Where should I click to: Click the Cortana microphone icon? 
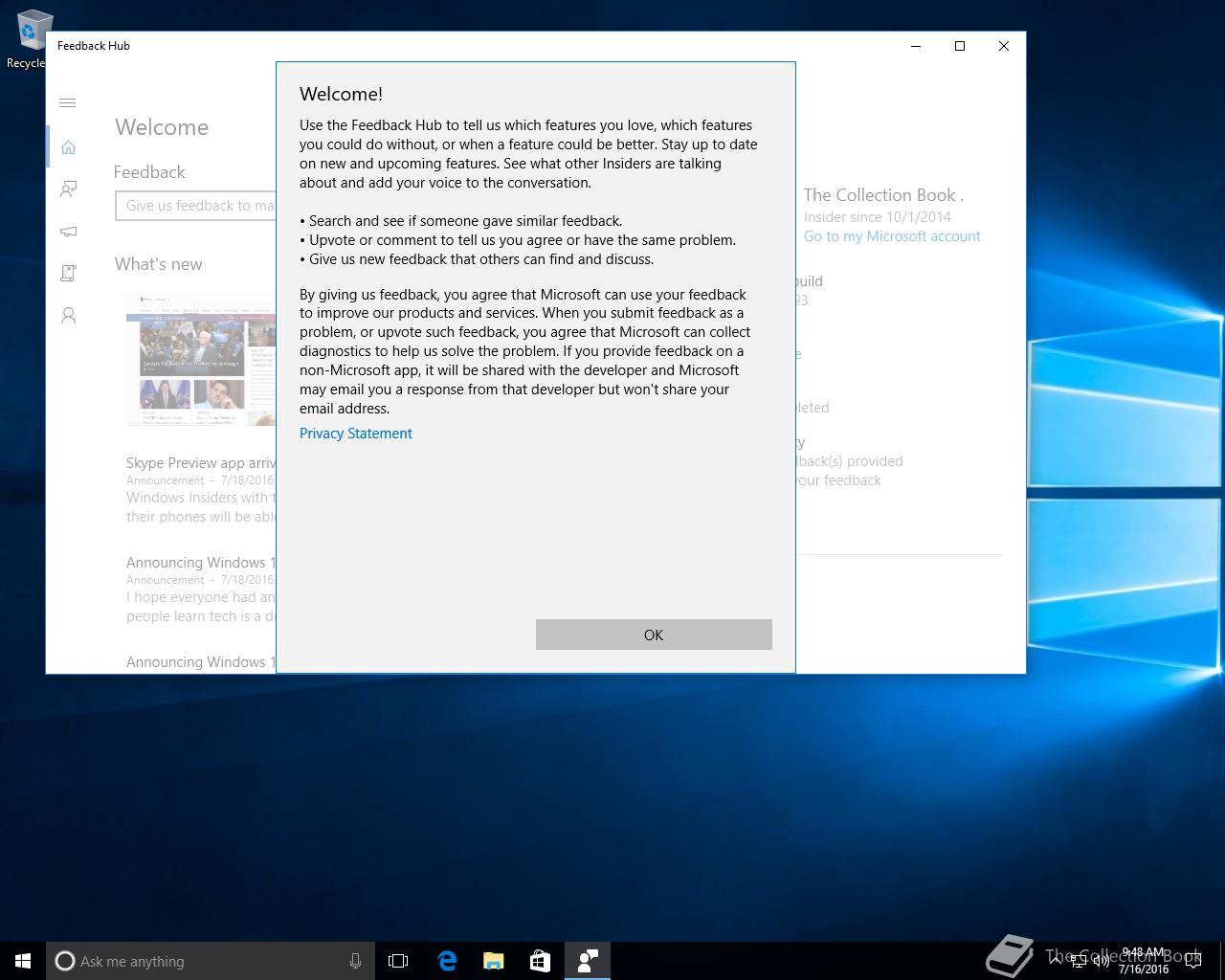(355, 961)
